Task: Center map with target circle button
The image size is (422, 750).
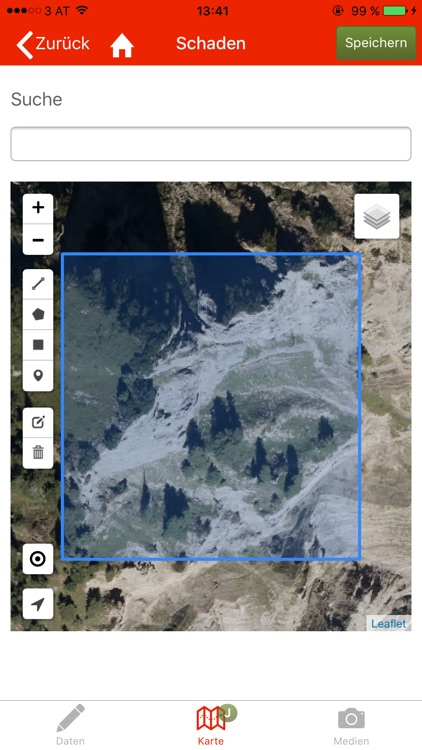Action: pos(38,559)
